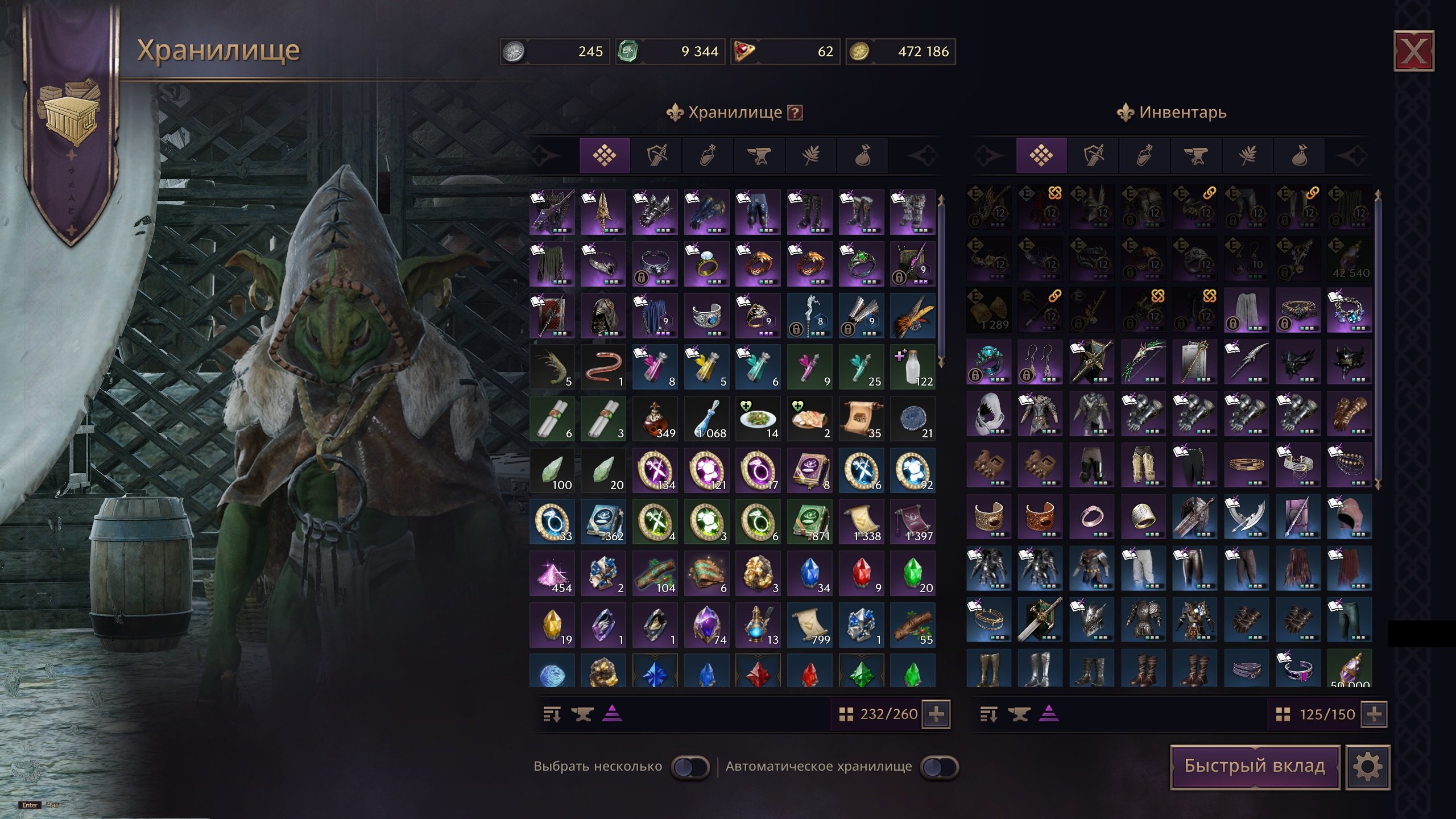Select the blue gem stack of 34
Screen dimensions: 1456x819
click(x=809, y=573)
